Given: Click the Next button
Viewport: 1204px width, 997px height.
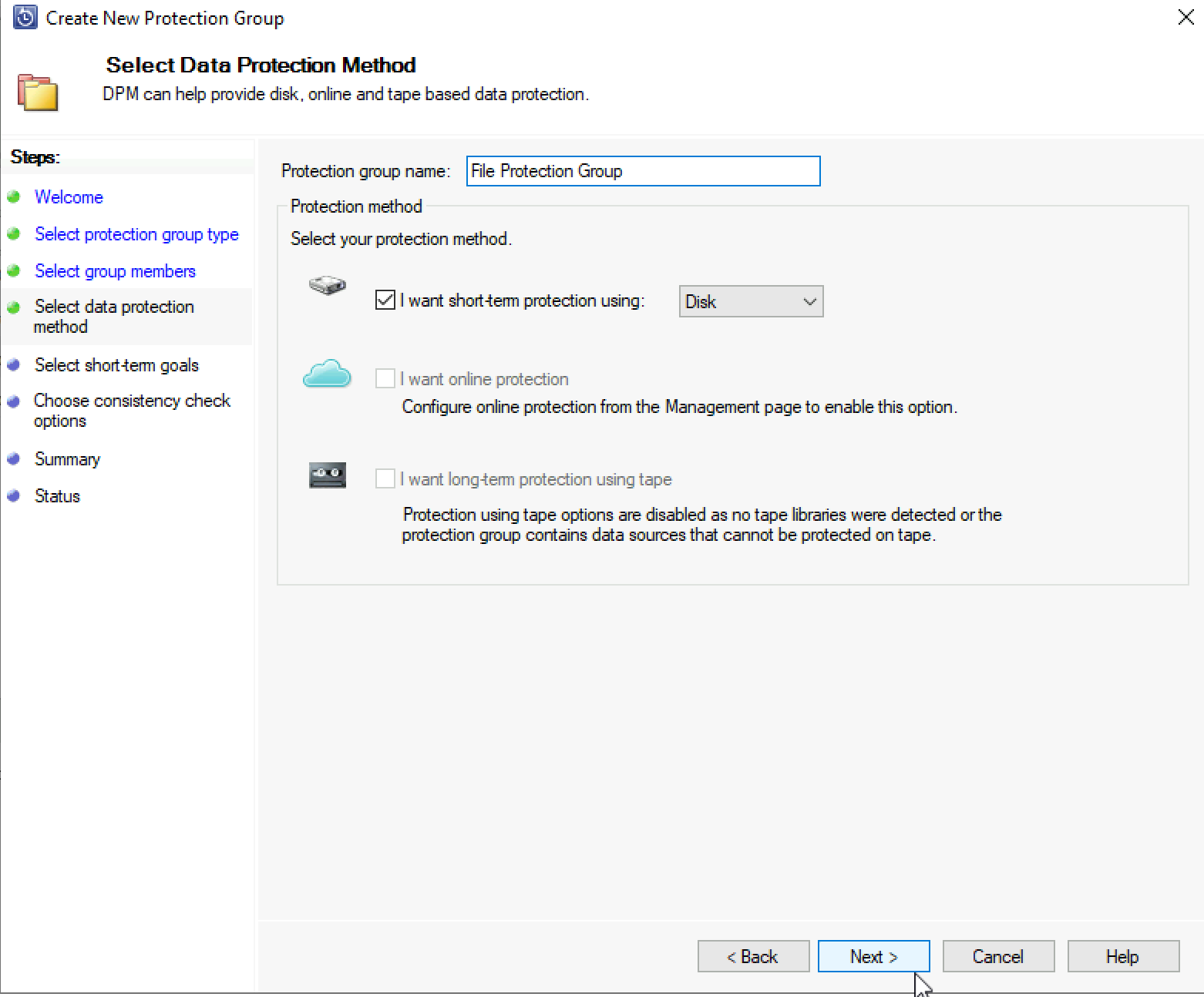Looking at the screenshot, I should coord(873,956).
